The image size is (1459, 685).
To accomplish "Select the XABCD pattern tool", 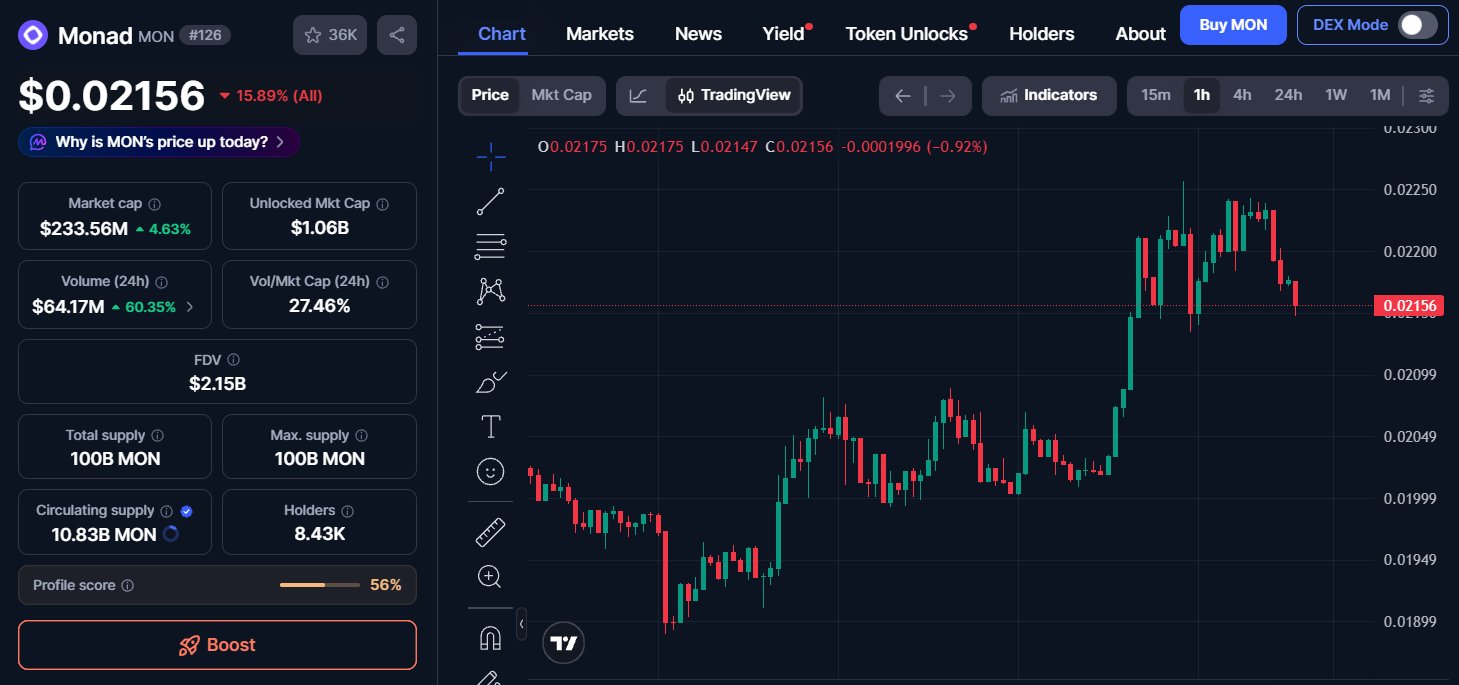I will (490, 291).
